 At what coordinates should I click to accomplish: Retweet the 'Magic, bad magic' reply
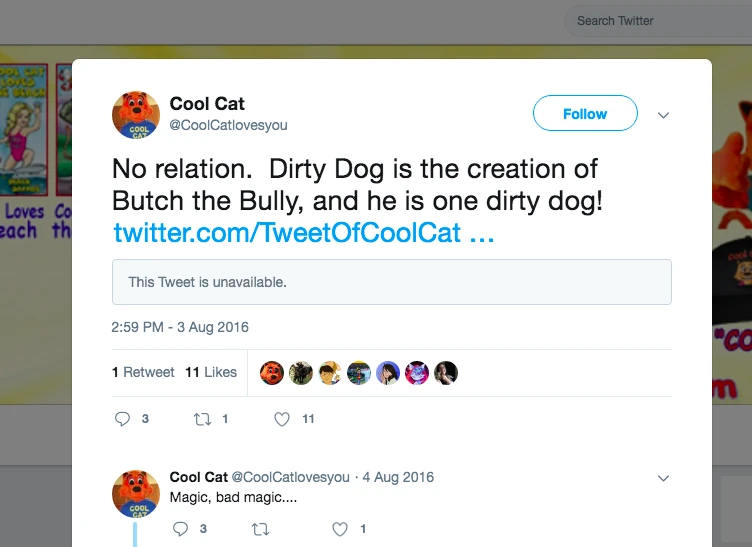260,529
